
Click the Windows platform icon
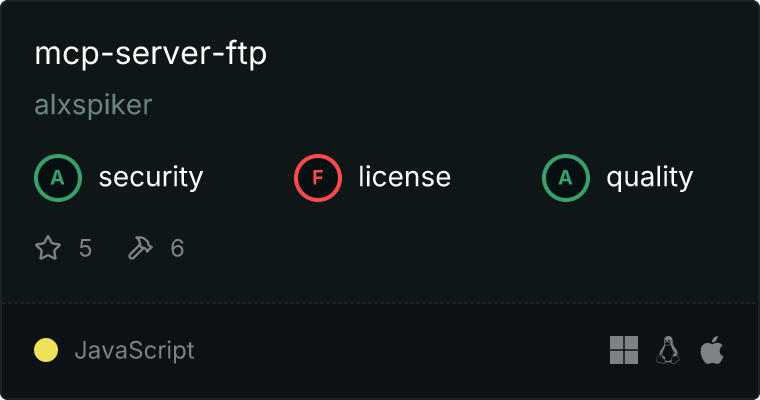coord(624,350)
